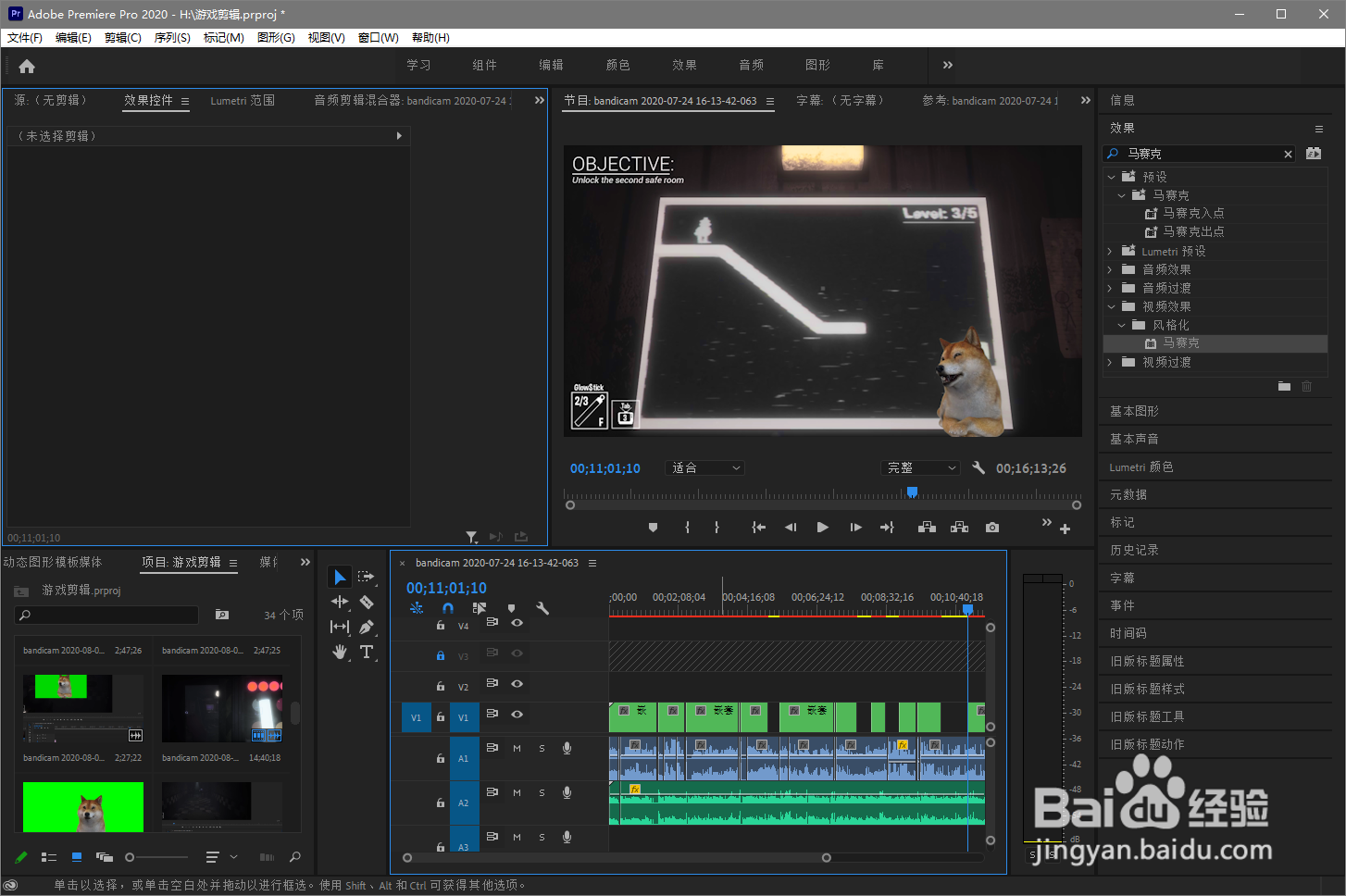Click Mark Out bracket button
The width and height of the screenshot is (1346, 896).
717,528
